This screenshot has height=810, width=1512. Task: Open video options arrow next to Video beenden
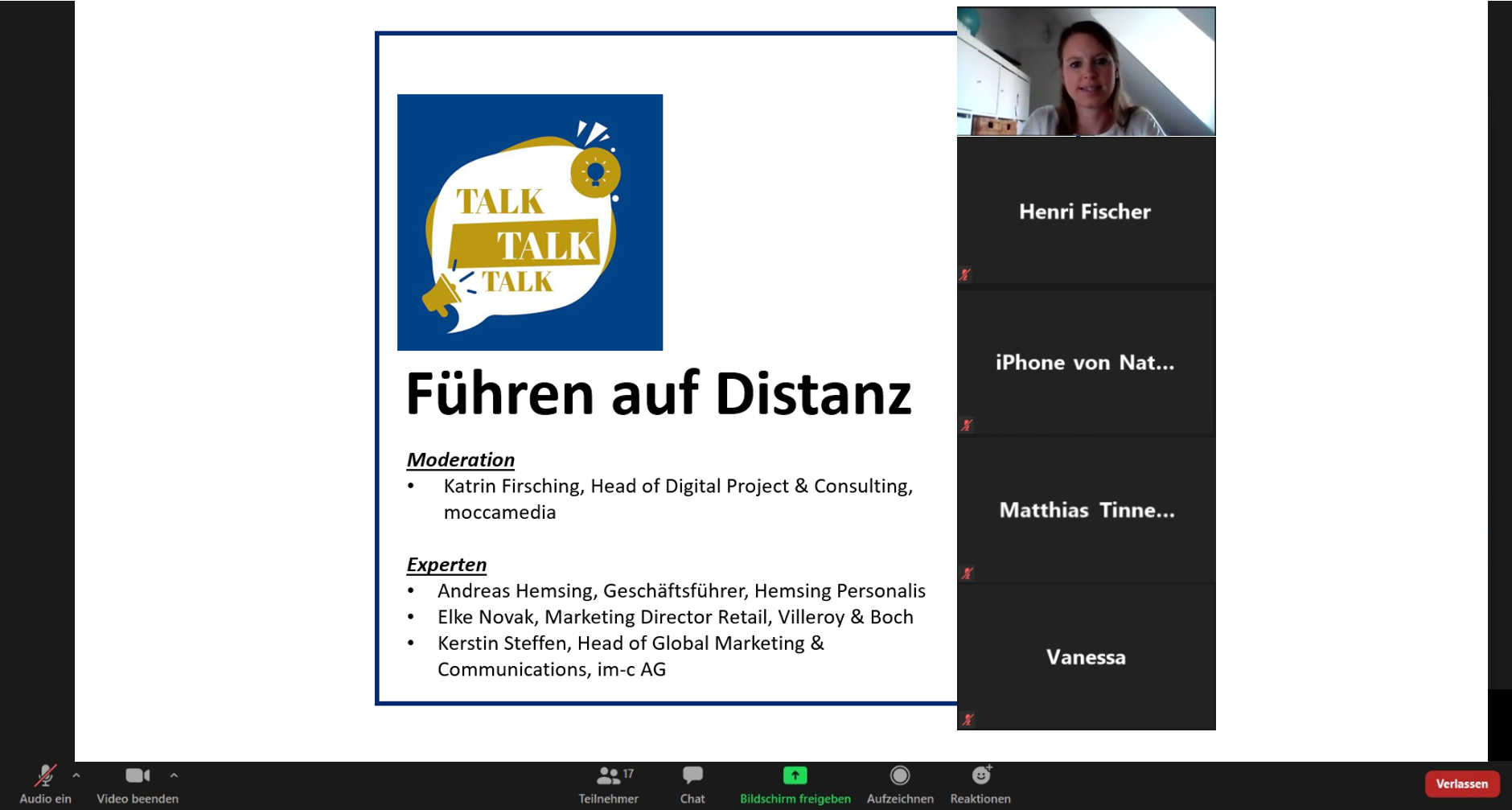pos(174,775)
